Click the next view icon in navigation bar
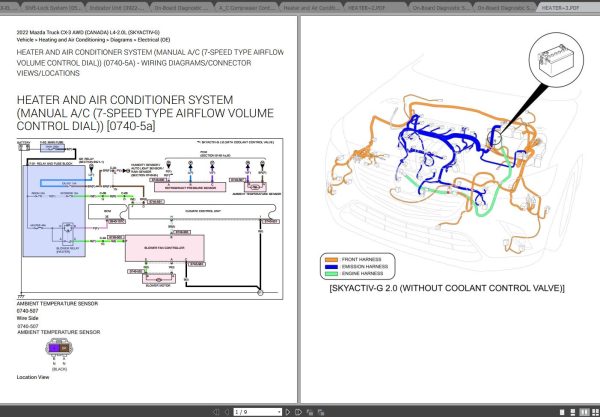Image resolution: width=600 pixels, height=417 pixels. coord(321,412)
